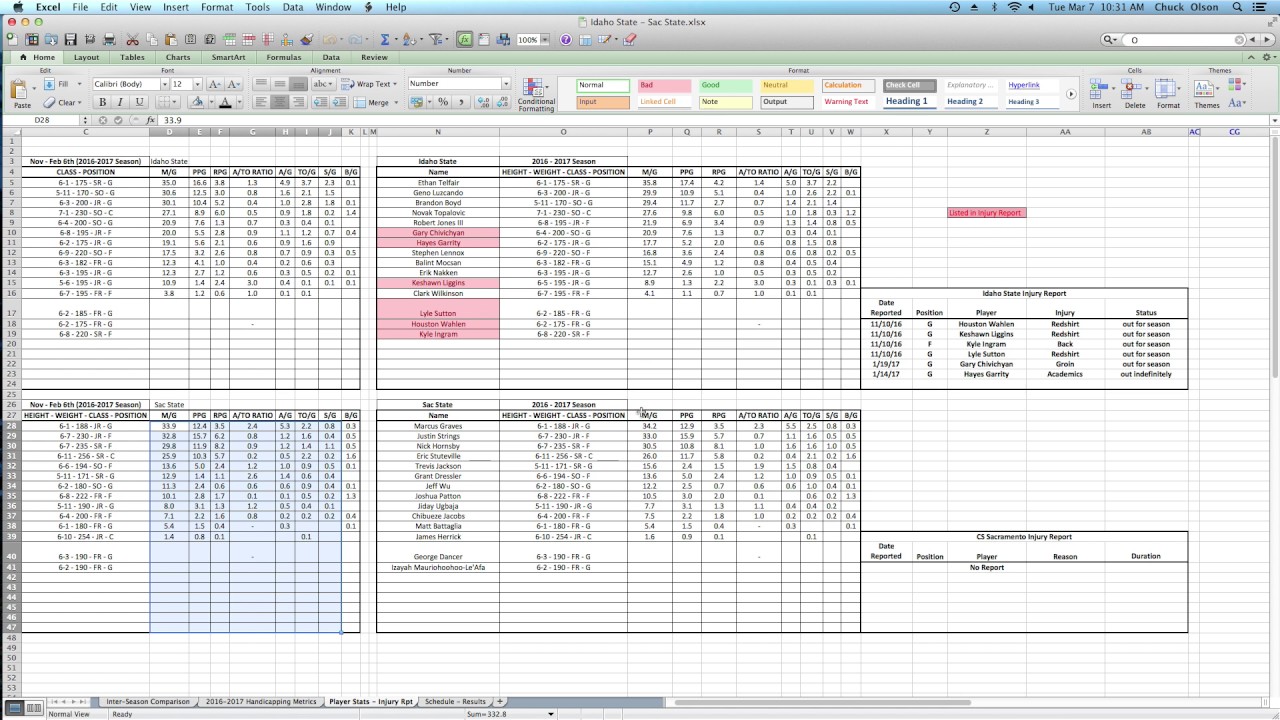Click the Align Text Left icon
1280x720 pixels.
tap(261, 102)
